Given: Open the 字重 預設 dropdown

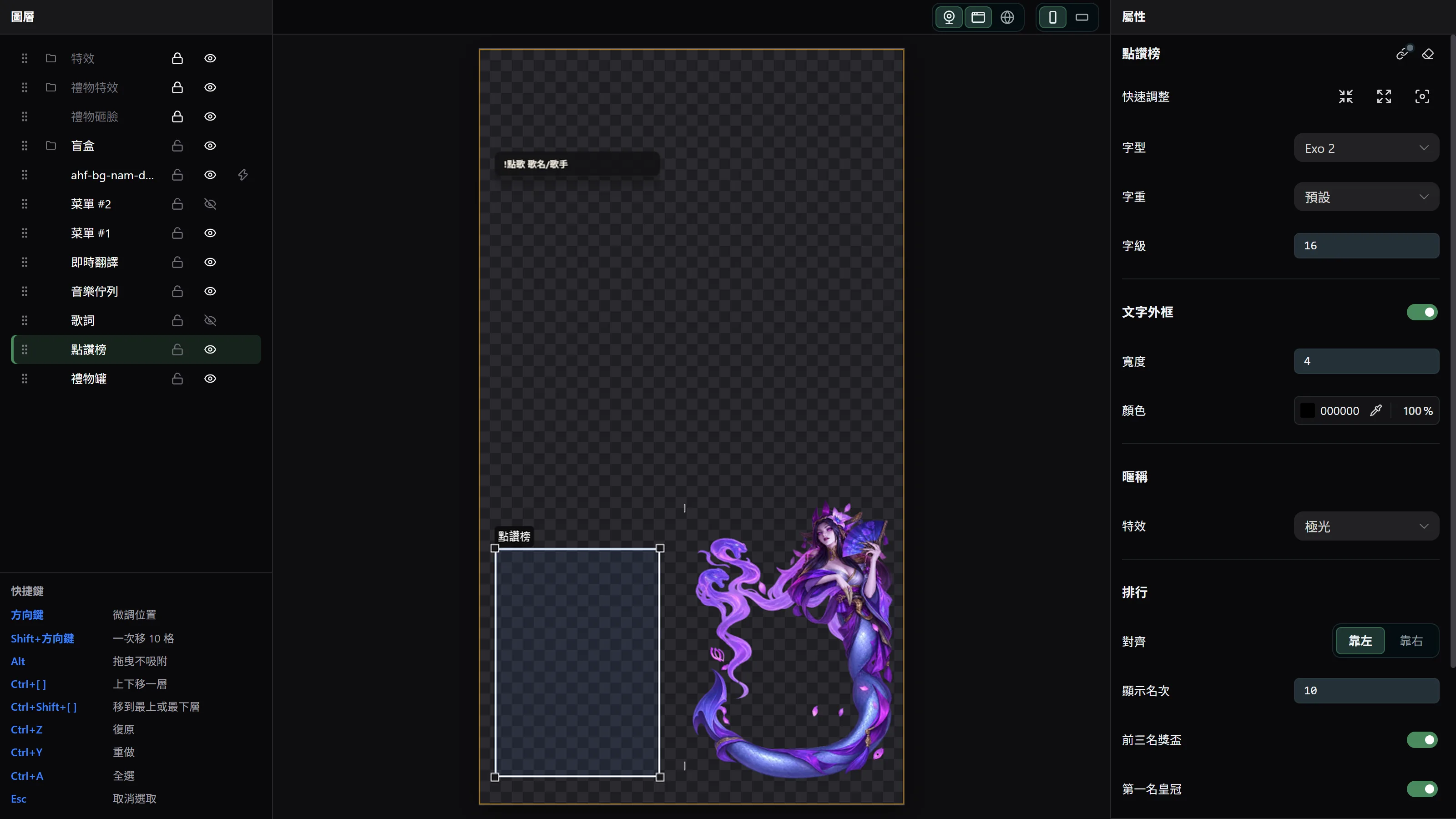Looking at the screenshot, I should tap(1366, 197).
